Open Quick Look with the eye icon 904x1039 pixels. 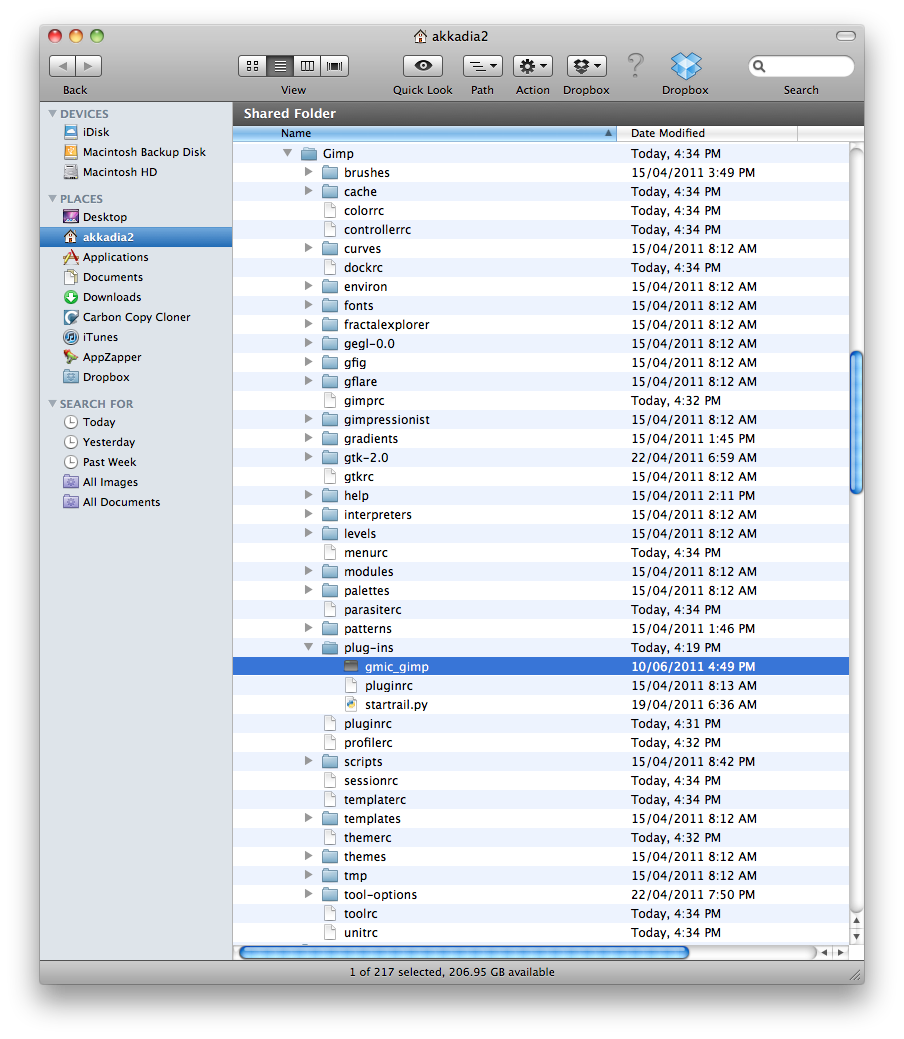[x=423, y=66]
